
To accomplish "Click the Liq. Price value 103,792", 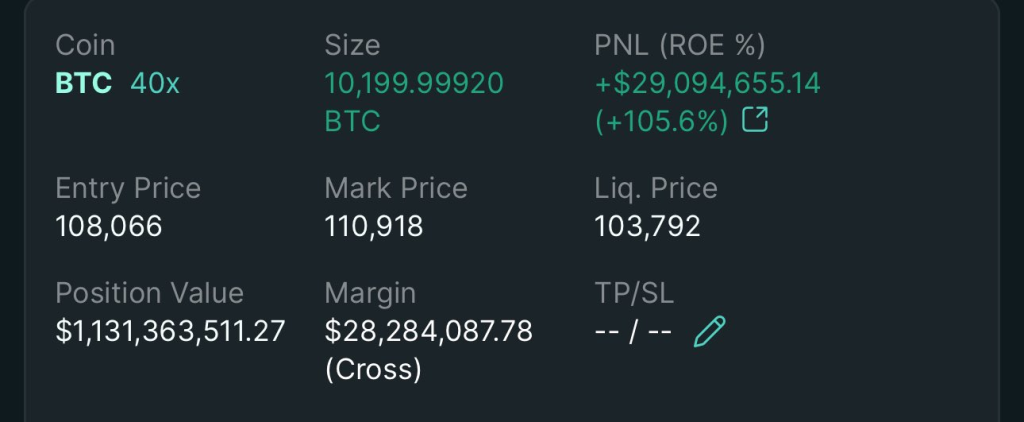I will [647, 227].
